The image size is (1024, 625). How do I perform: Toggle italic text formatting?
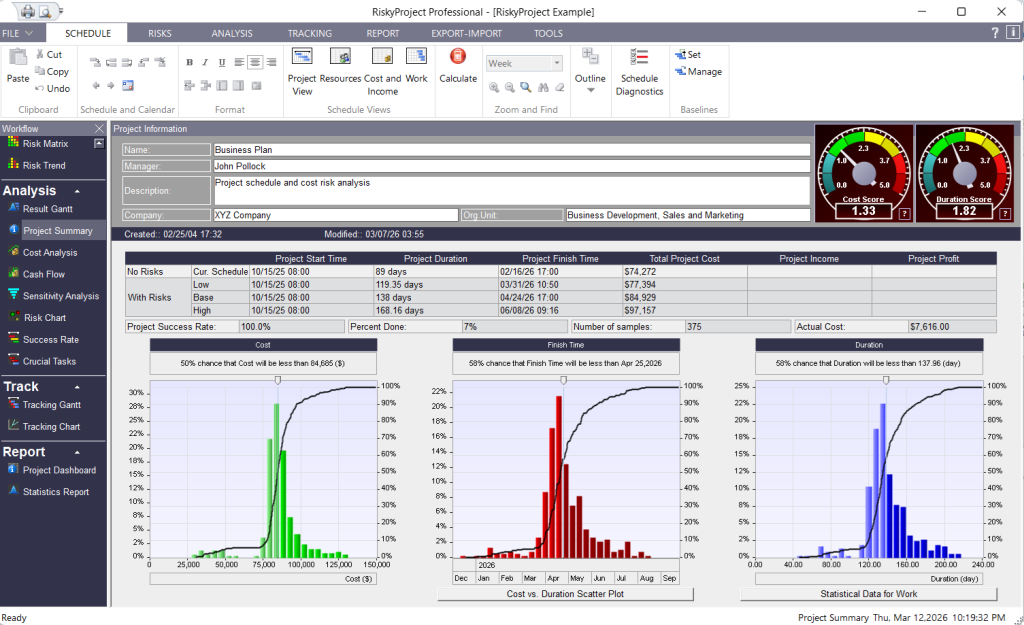click(206, 62)
